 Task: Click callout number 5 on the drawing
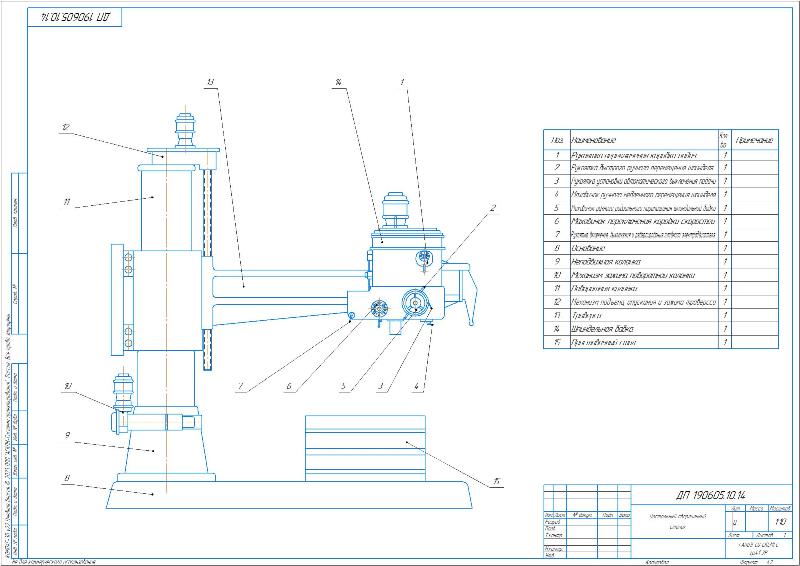tap(343, 386)
